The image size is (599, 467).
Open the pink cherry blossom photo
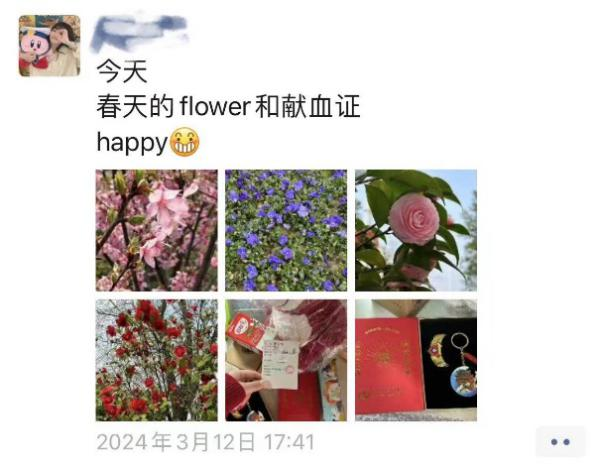pyautogui.click(x=157, y=230)
